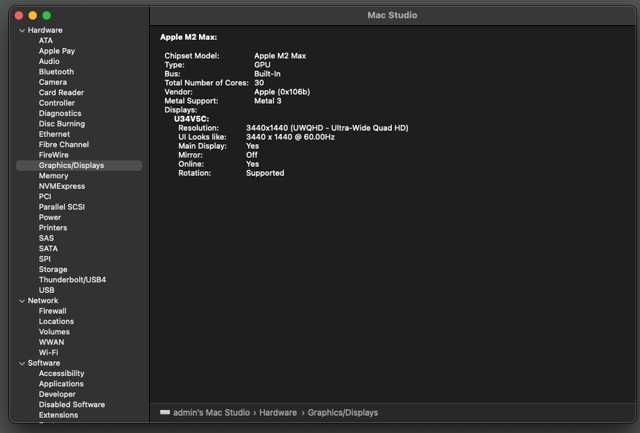The width and height of the screenshot is (640, 433).
Task: Select Disc Burning entry
Action: coord(62,124)
